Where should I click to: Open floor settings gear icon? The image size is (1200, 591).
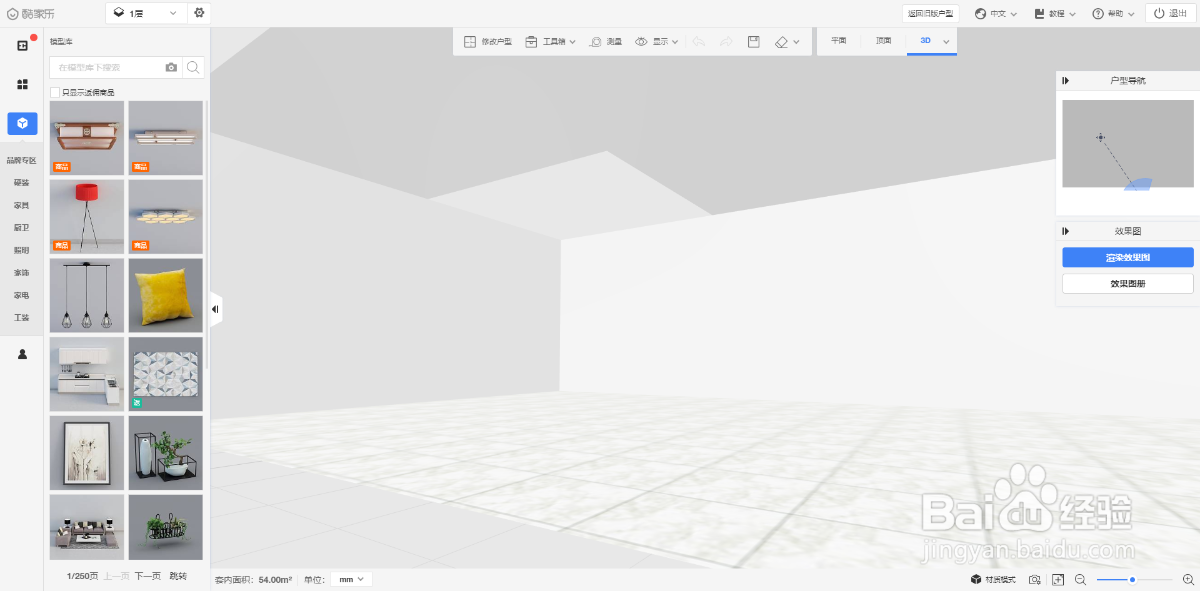pyautogui.click(x=199, y=13)
